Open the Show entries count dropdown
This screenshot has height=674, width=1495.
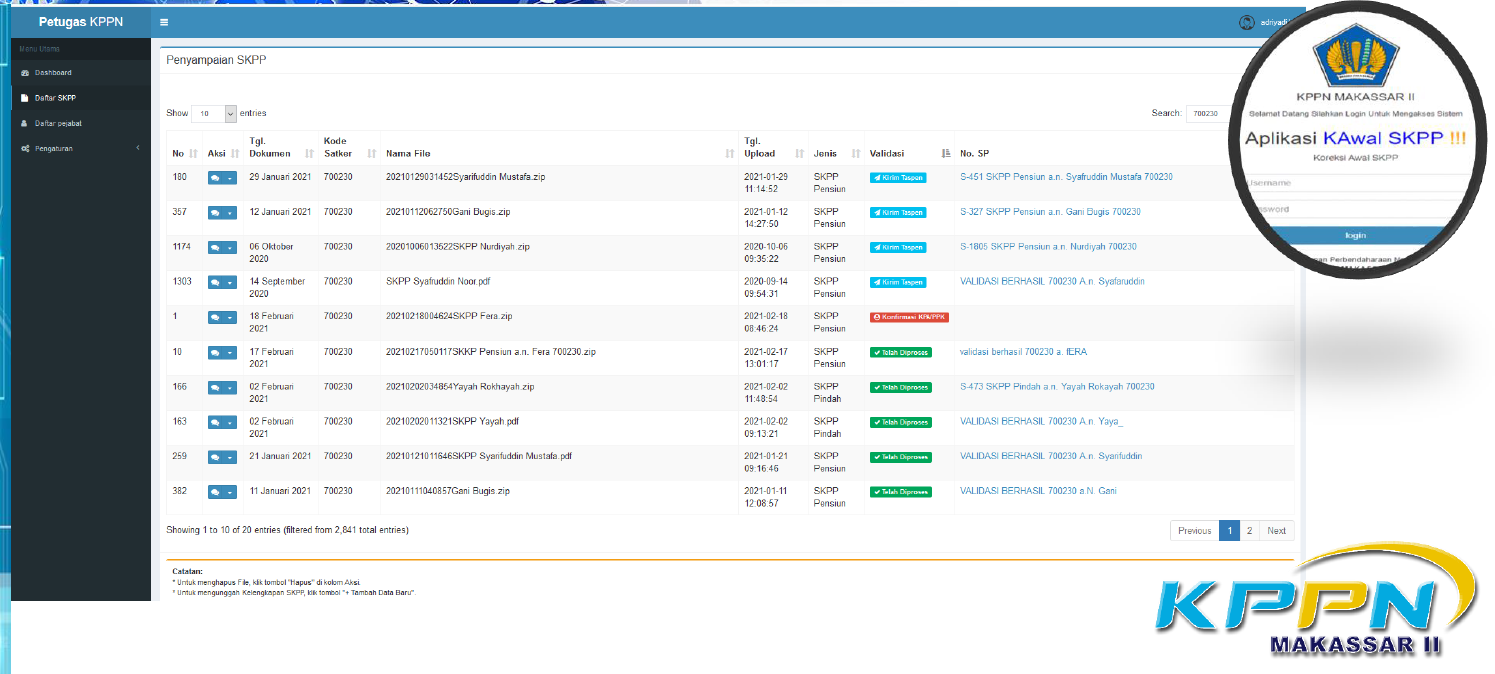pos(213,114)
